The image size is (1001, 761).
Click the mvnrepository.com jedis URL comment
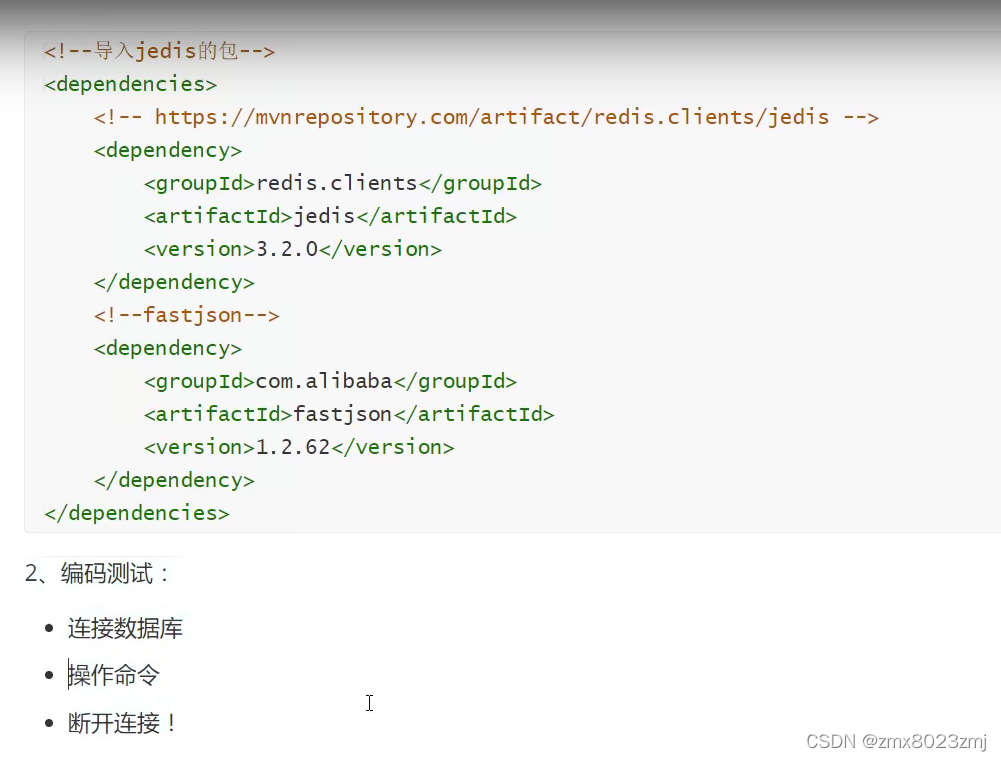pos(486,117)
